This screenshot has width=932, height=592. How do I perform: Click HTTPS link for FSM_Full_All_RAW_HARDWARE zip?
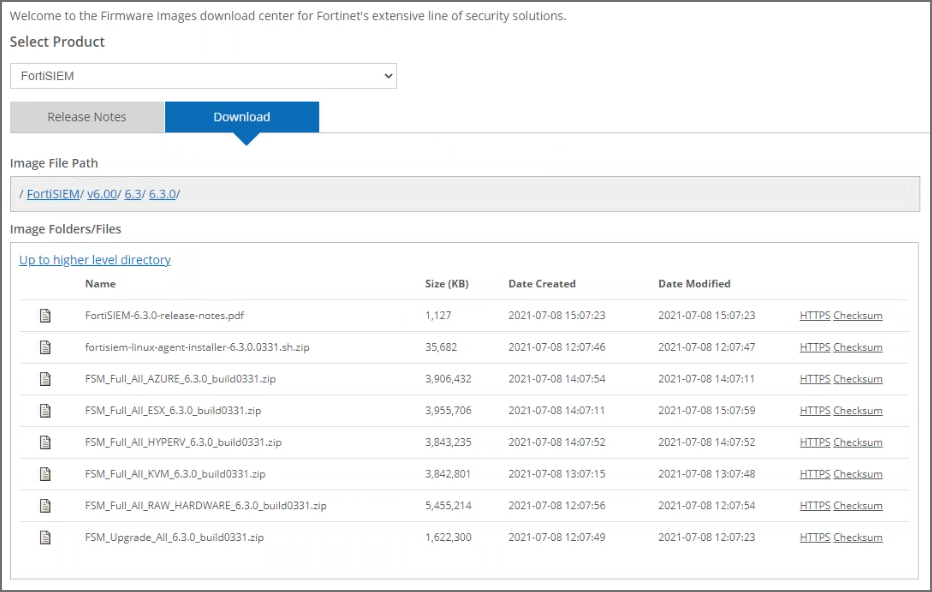pos(814,506)
